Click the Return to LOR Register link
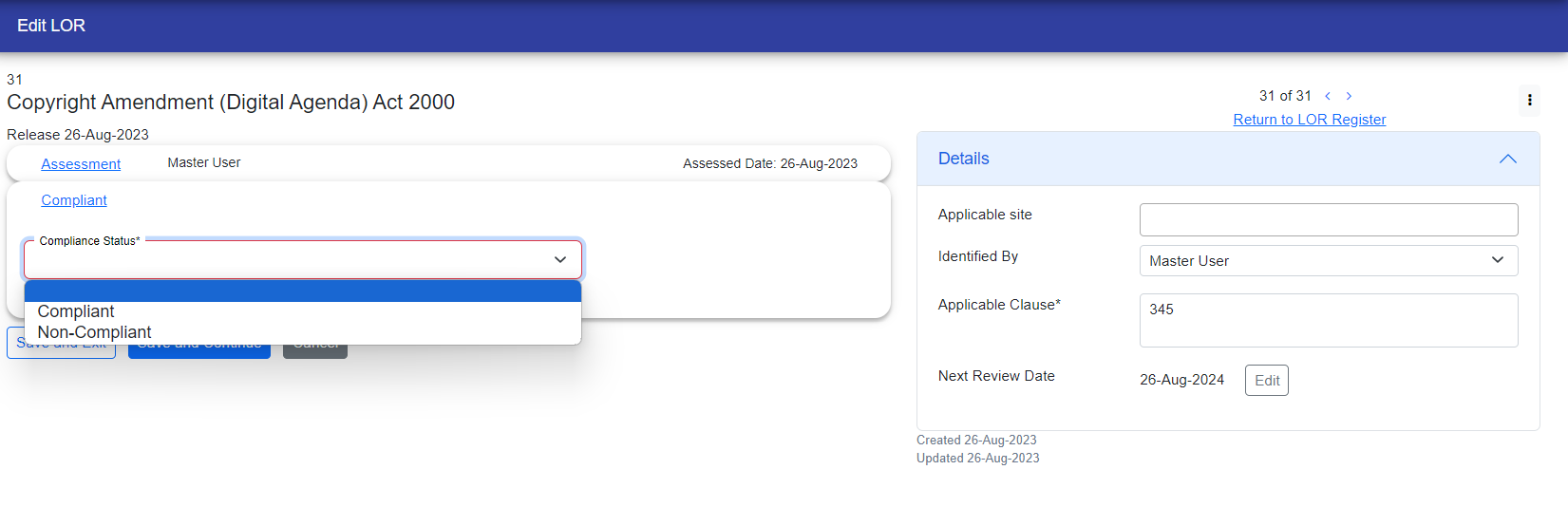The width and height of the screenshot is (1568, 526). pyautogui.click(x=1309, y=120)
